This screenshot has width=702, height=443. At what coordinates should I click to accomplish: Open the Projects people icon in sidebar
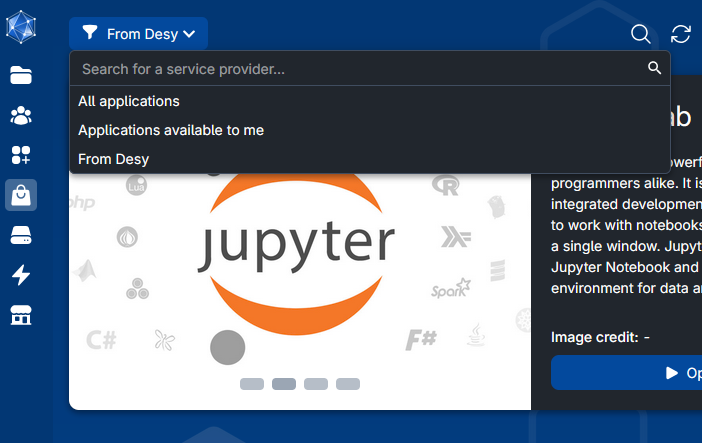[21, 115]
